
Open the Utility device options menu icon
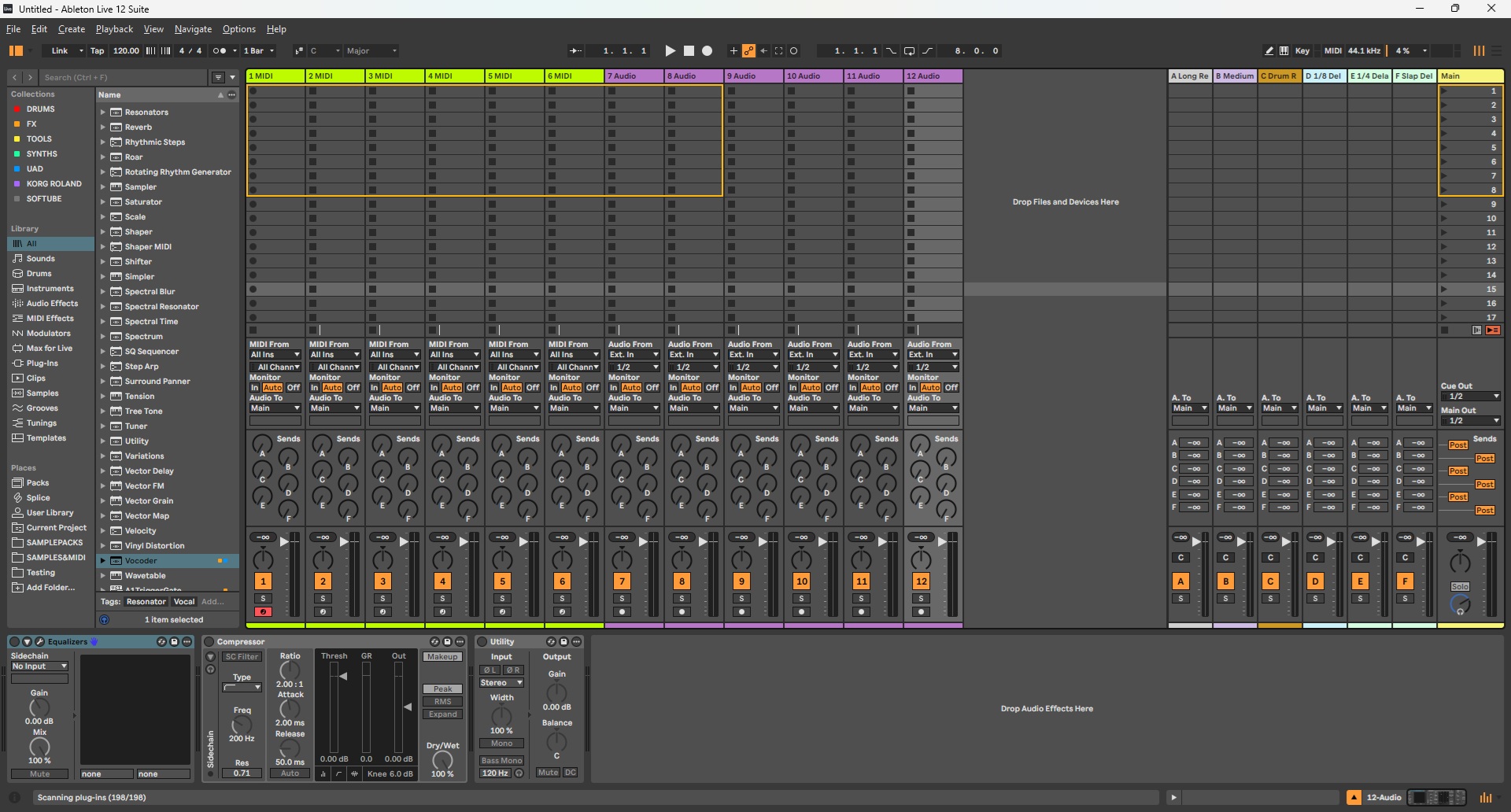pyautogui.click(x=576, y=641)
